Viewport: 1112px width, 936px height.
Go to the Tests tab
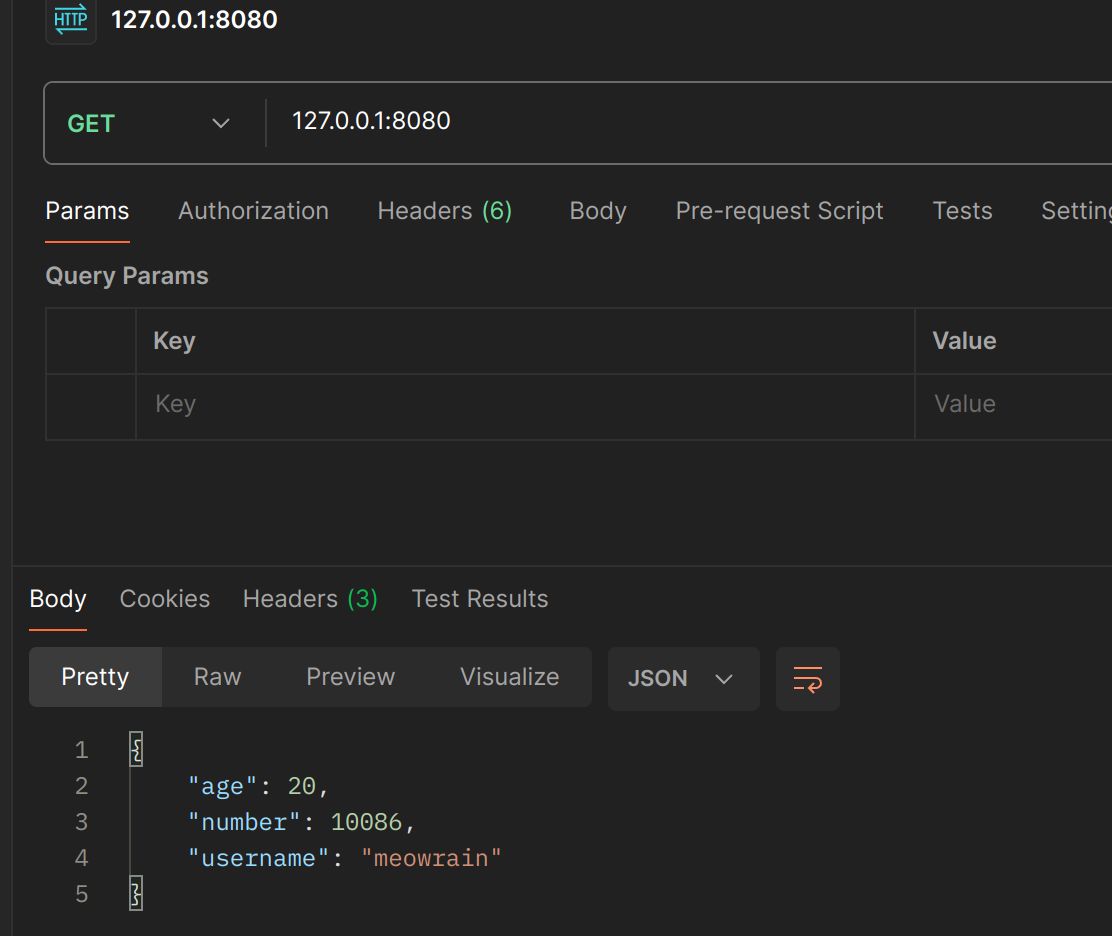pos(962,211)
